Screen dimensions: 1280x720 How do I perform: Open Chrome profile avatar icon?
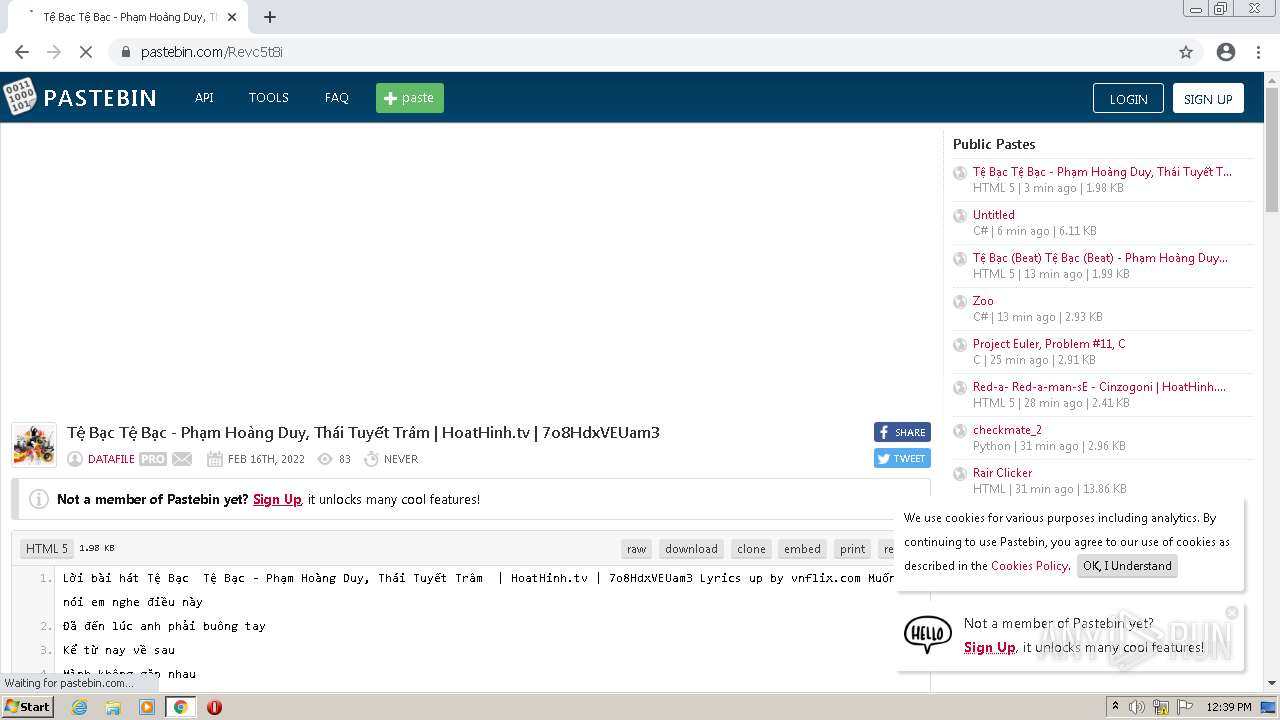[x=1226, y=52]
